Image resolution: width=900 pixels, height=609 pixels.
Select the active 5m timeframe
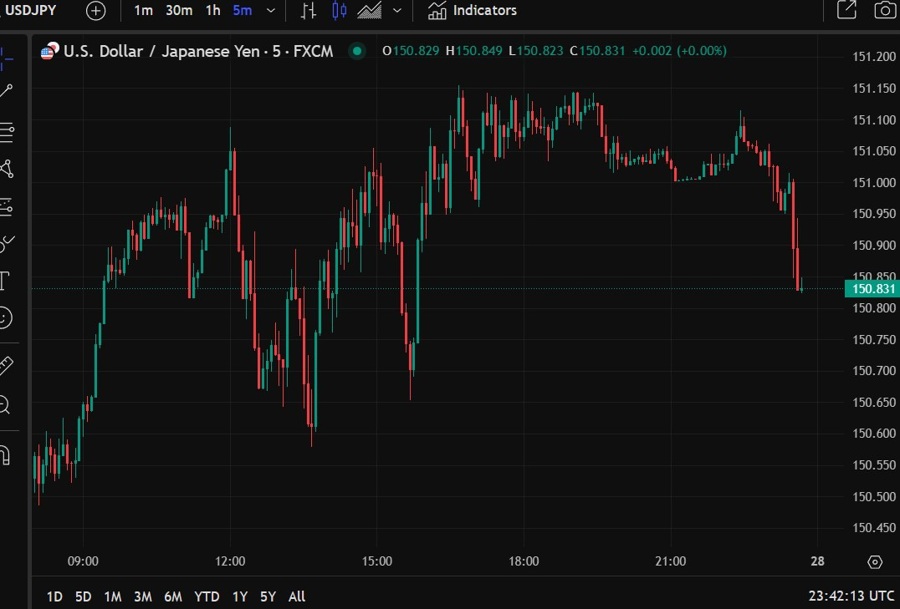pos(242,10)
